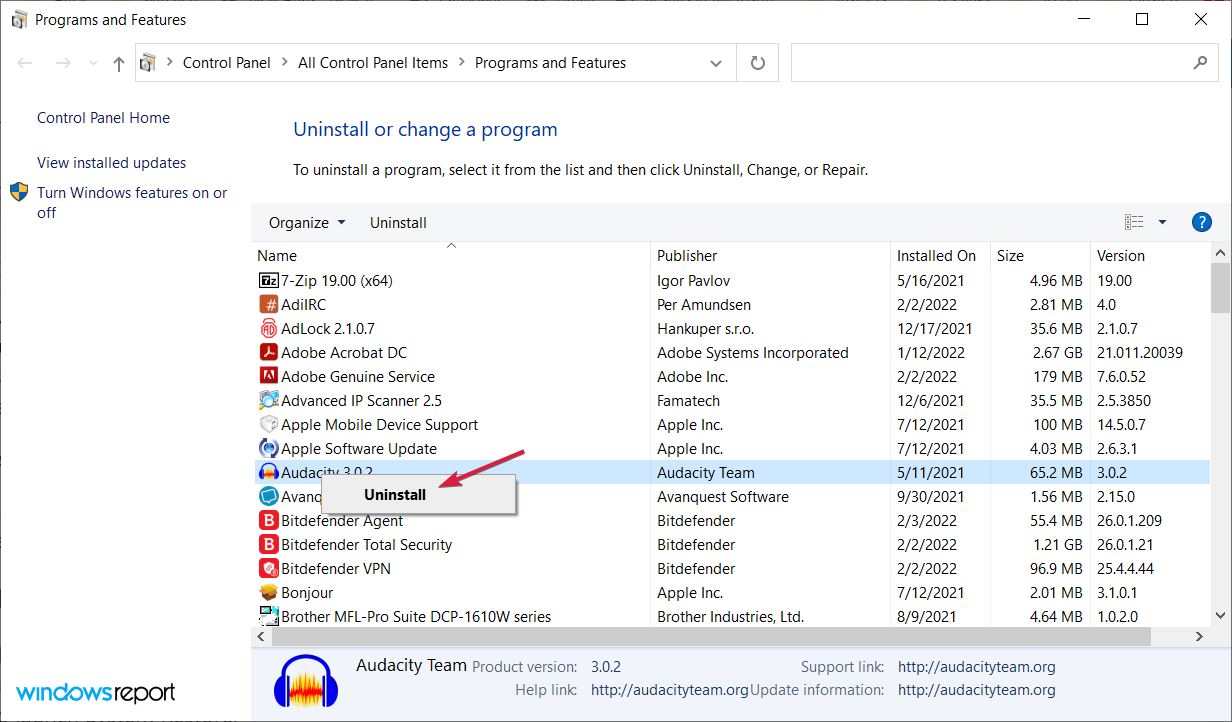Select Adobe Acrobat DC row name
Image resolution: width=1232 pixels, height=722 pixels.
tap(344, 353)
